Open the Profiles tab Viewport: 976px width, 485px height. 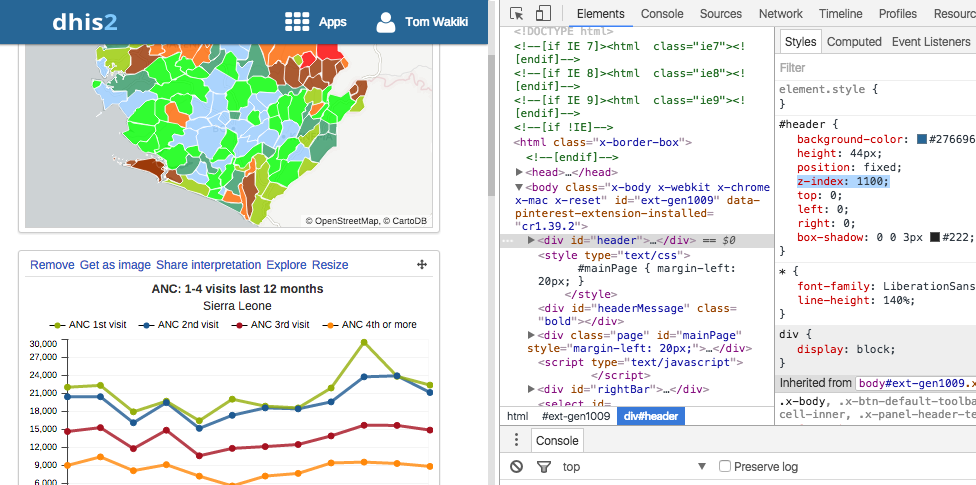click(x=898, y=14)
